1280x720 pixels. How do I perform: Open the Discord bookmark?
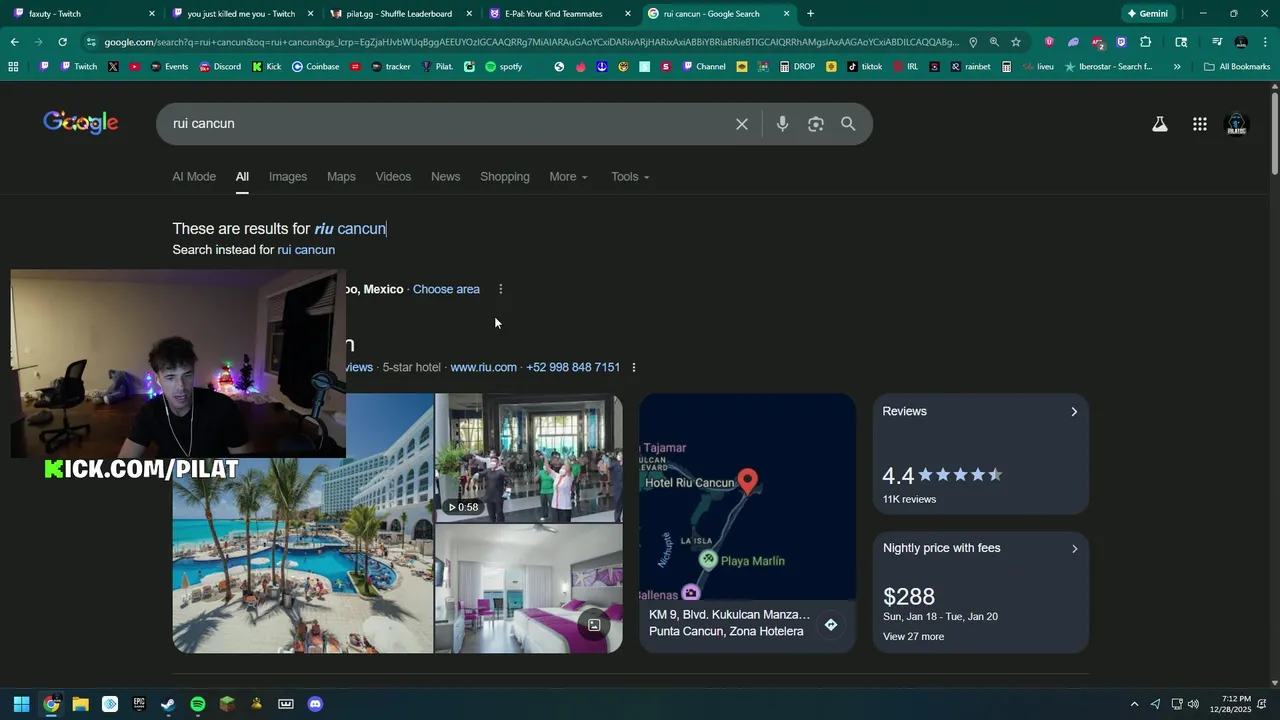tap(220, 67)
